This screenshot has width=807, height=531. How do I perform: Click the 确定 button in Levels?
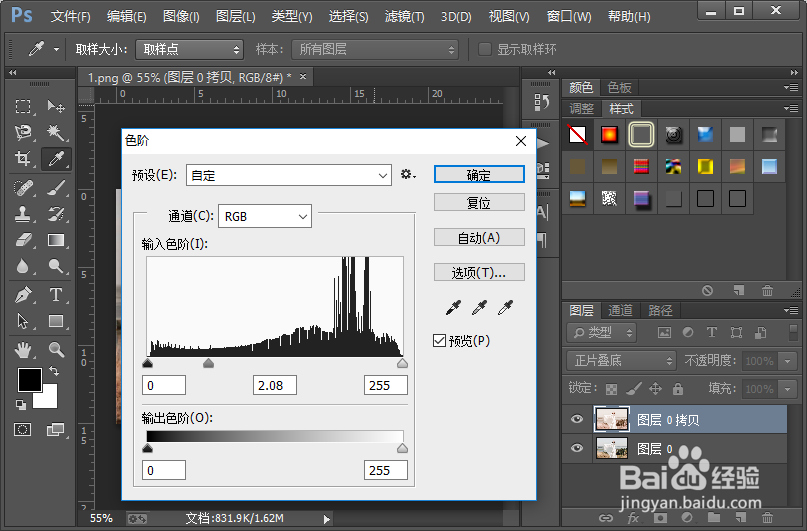[479, 174]
